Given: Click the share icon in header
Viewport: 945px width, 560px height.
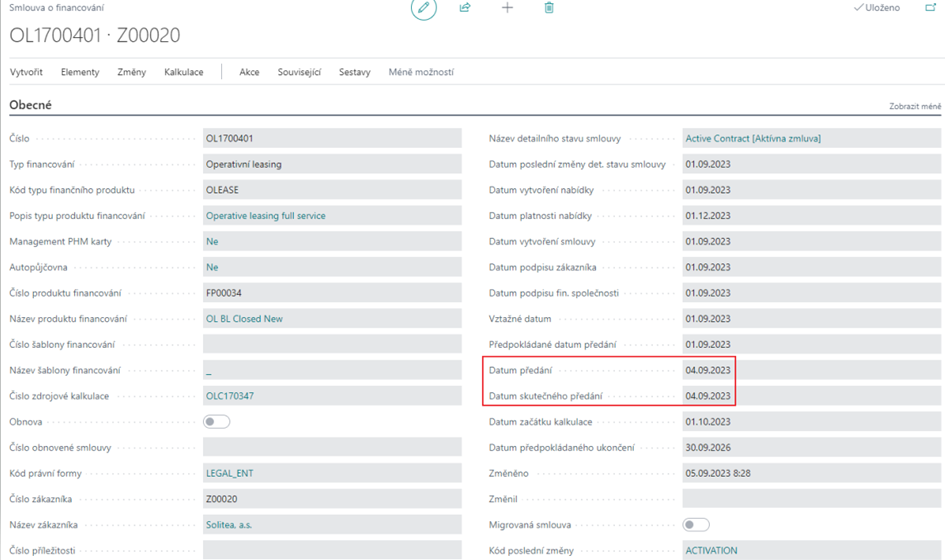Looking at the screenshot, I should click(465, 8).
